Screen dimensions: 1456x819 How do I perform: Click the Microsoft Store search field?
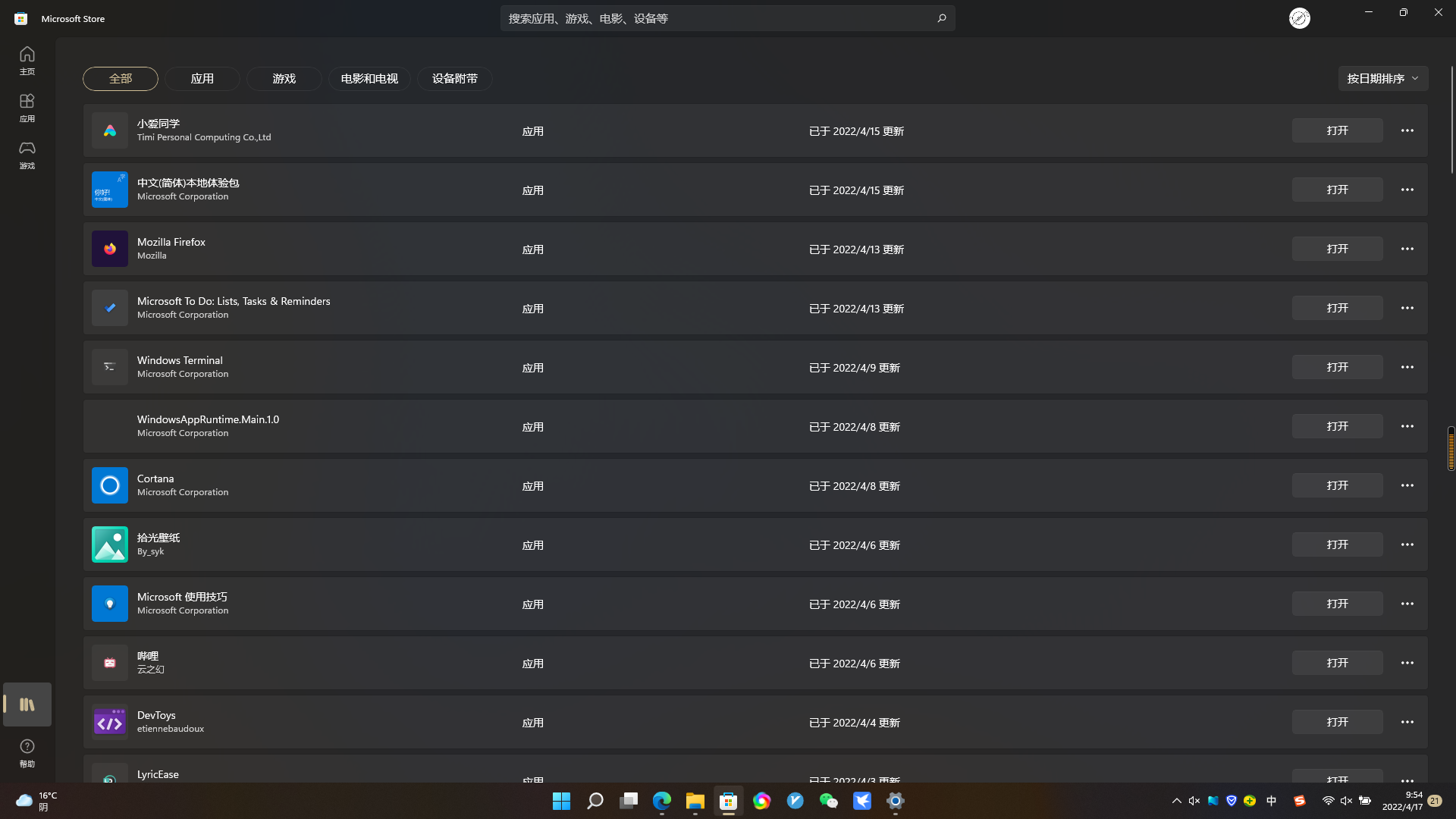pos(713,18)
